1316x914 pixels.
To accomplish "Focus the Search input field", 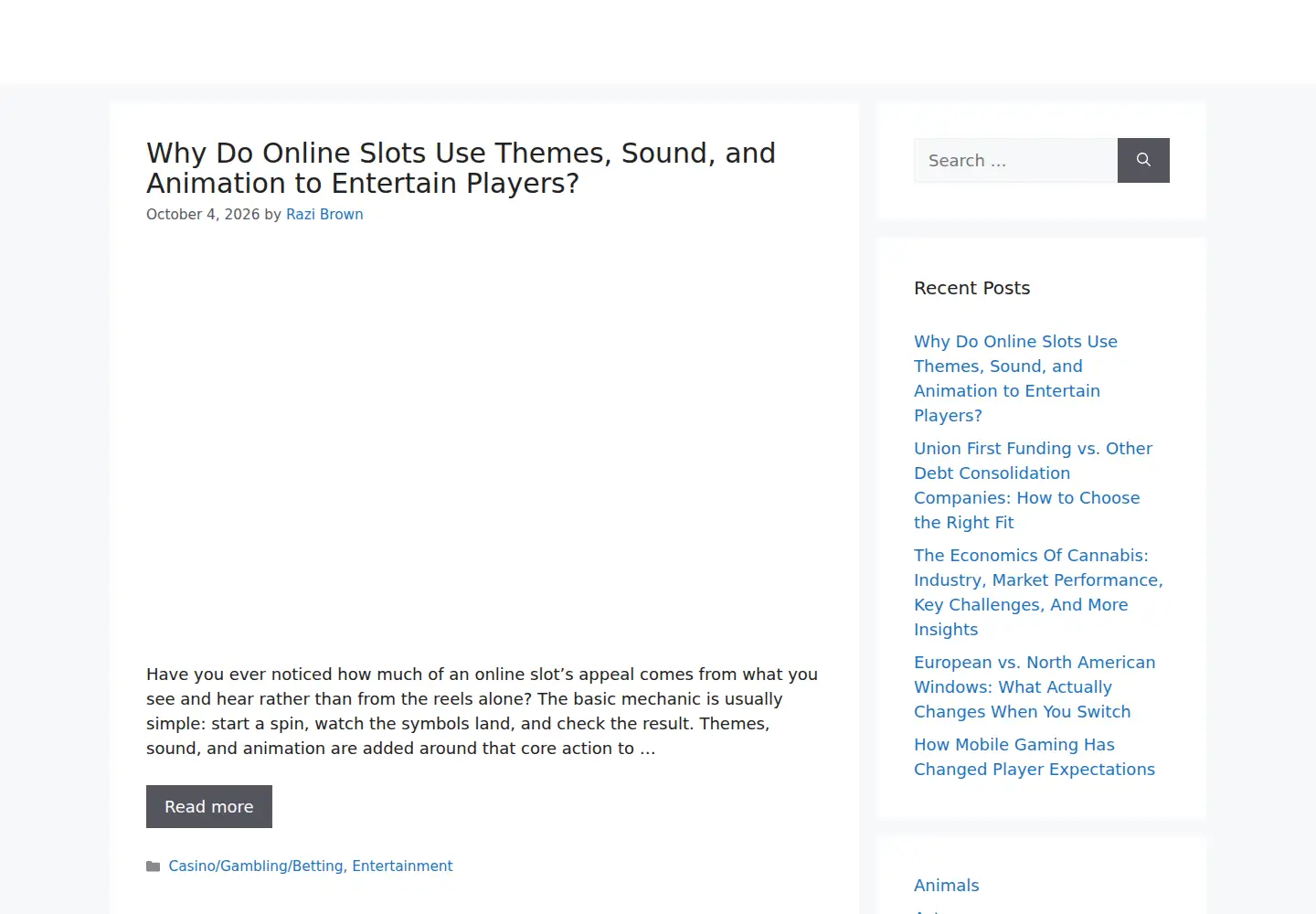I will point(1015,160).
